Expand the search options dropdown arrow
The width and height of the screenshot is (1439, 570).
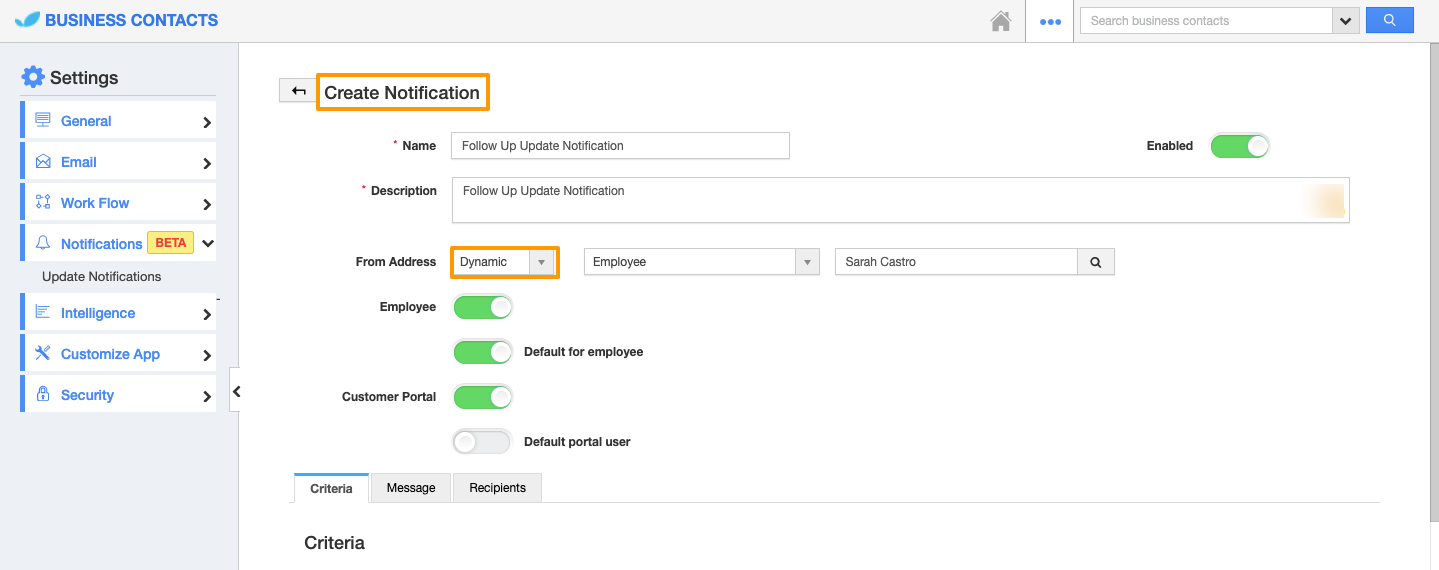click(1346, 21)
